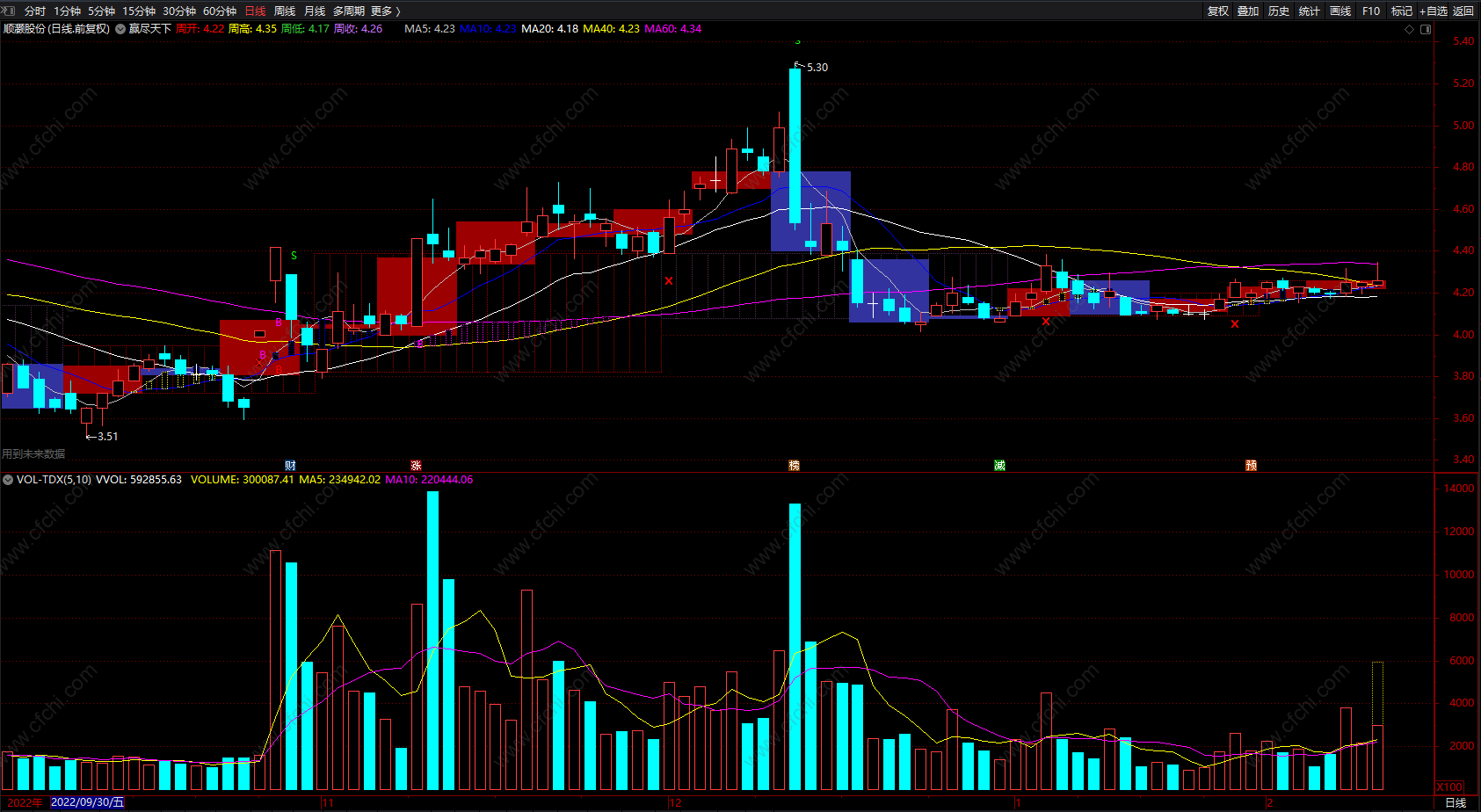Open the 统计 statistics button
This screenshot has width=1481, height=812.
(x=1310, y=11)
